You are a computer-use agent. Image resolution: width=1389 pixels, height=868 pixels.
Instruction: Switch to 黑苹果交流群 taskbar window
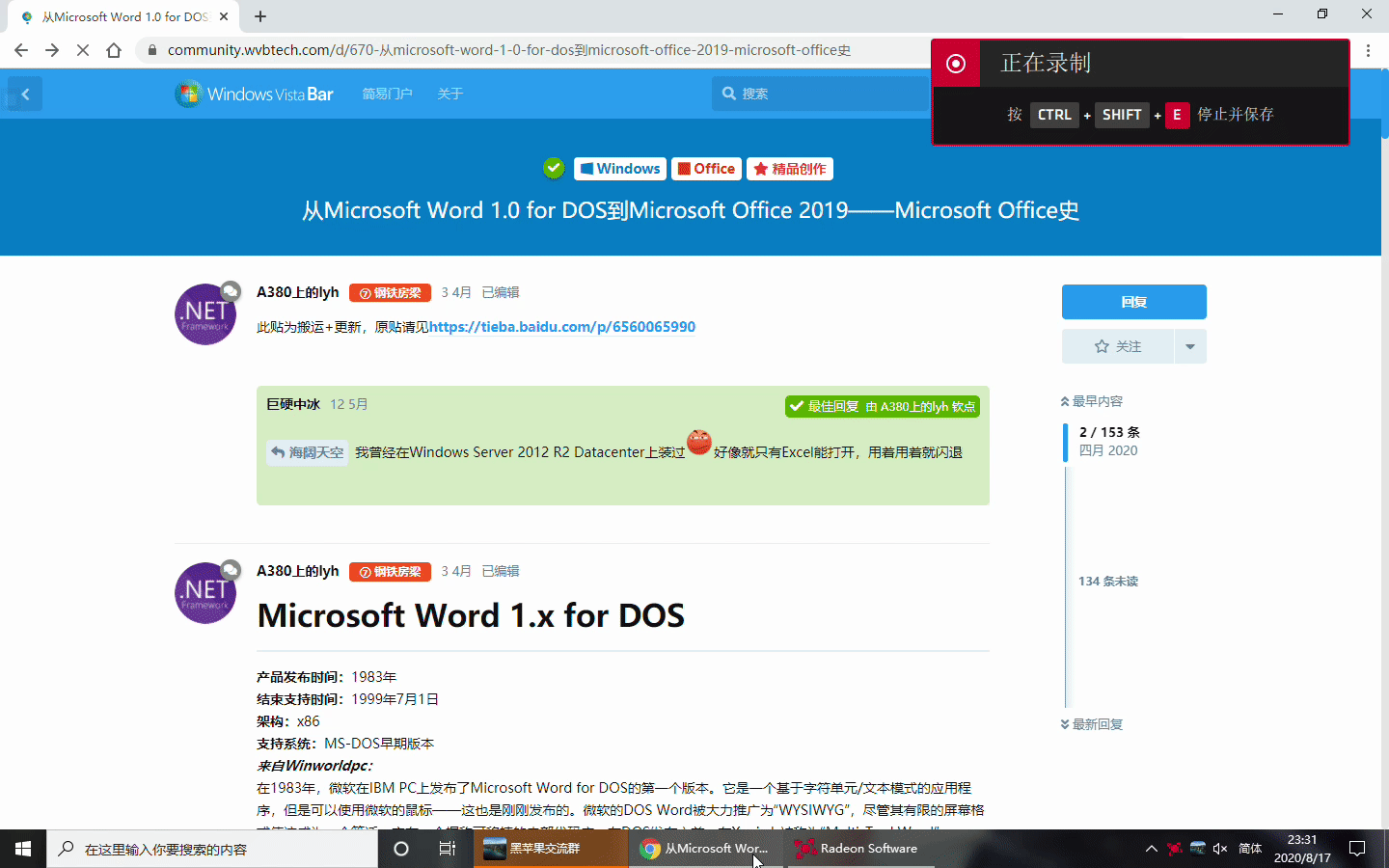click(551, 849)
